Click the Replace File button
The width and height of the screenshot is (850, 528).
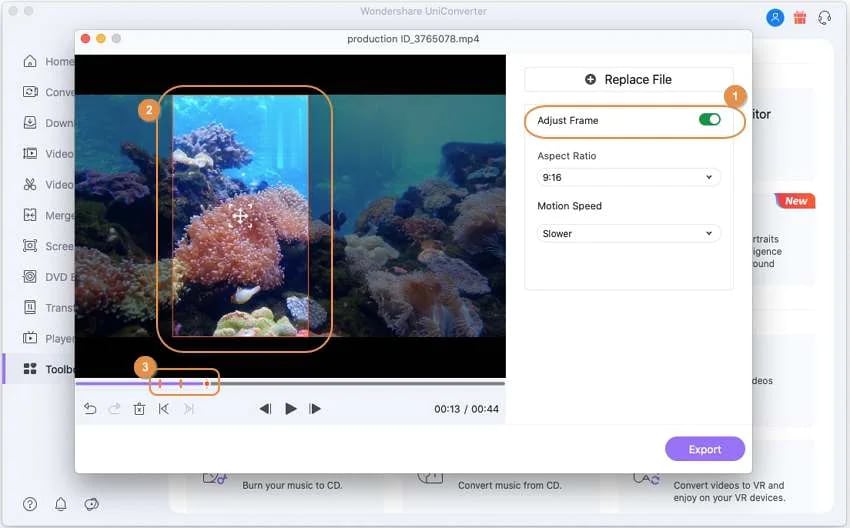(628, 80)
